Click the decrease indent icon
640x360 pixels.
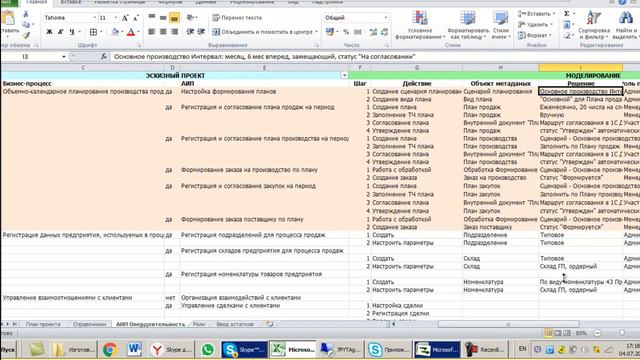190,31
